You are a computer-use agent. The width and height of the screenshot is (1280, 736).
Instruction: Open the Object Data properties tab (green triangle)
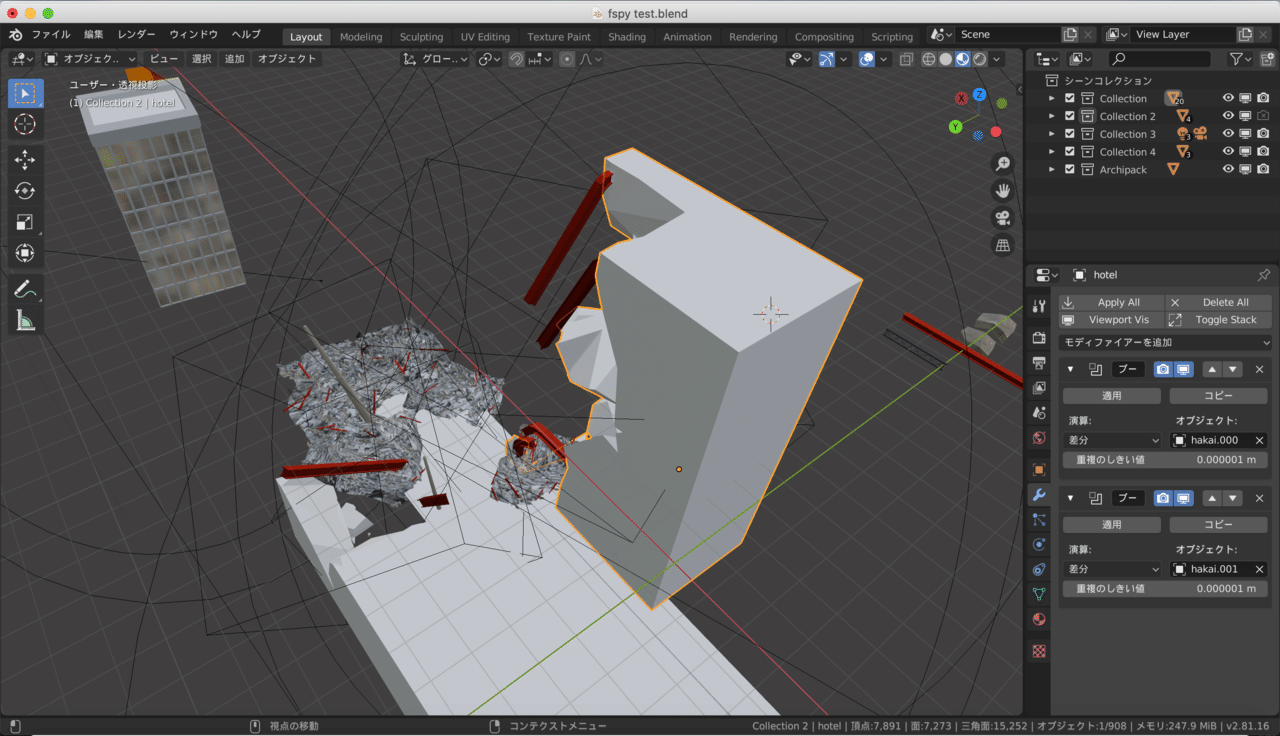pos(1039,595)
